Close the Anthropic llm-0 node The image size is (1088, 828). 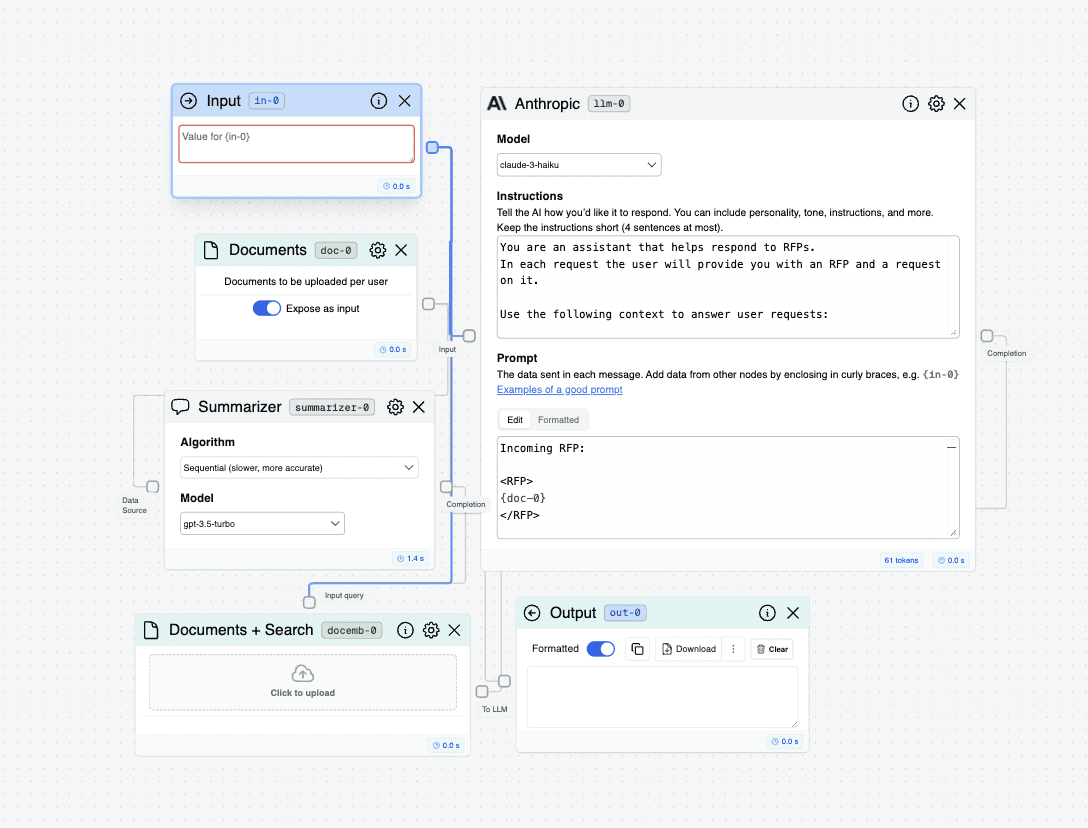coord(960,103)
